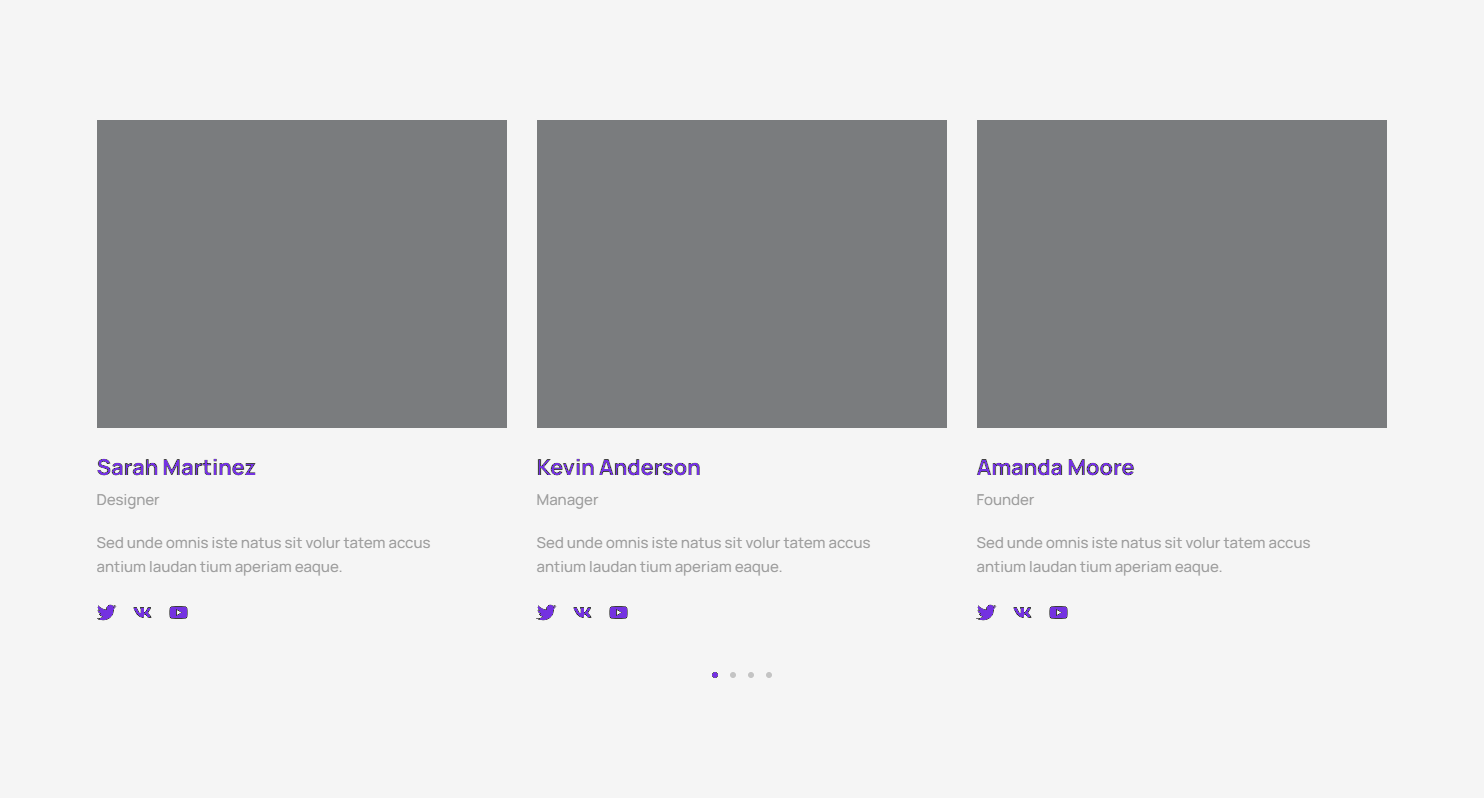Click Sarah Martinez's photo placeholder
1484x798 pixels.
coord(302,274)
